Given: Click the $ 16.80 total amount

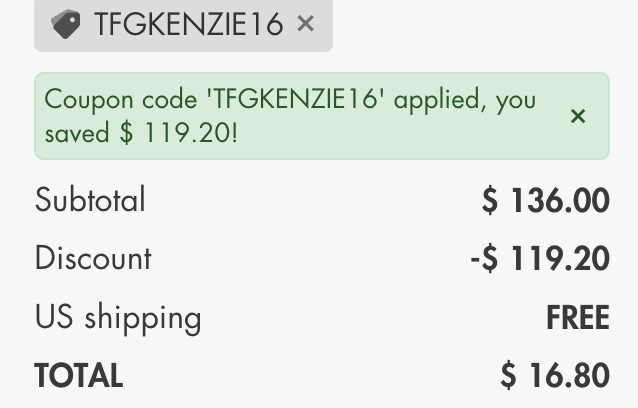Looking at the screenshot, I should [555, 376].
